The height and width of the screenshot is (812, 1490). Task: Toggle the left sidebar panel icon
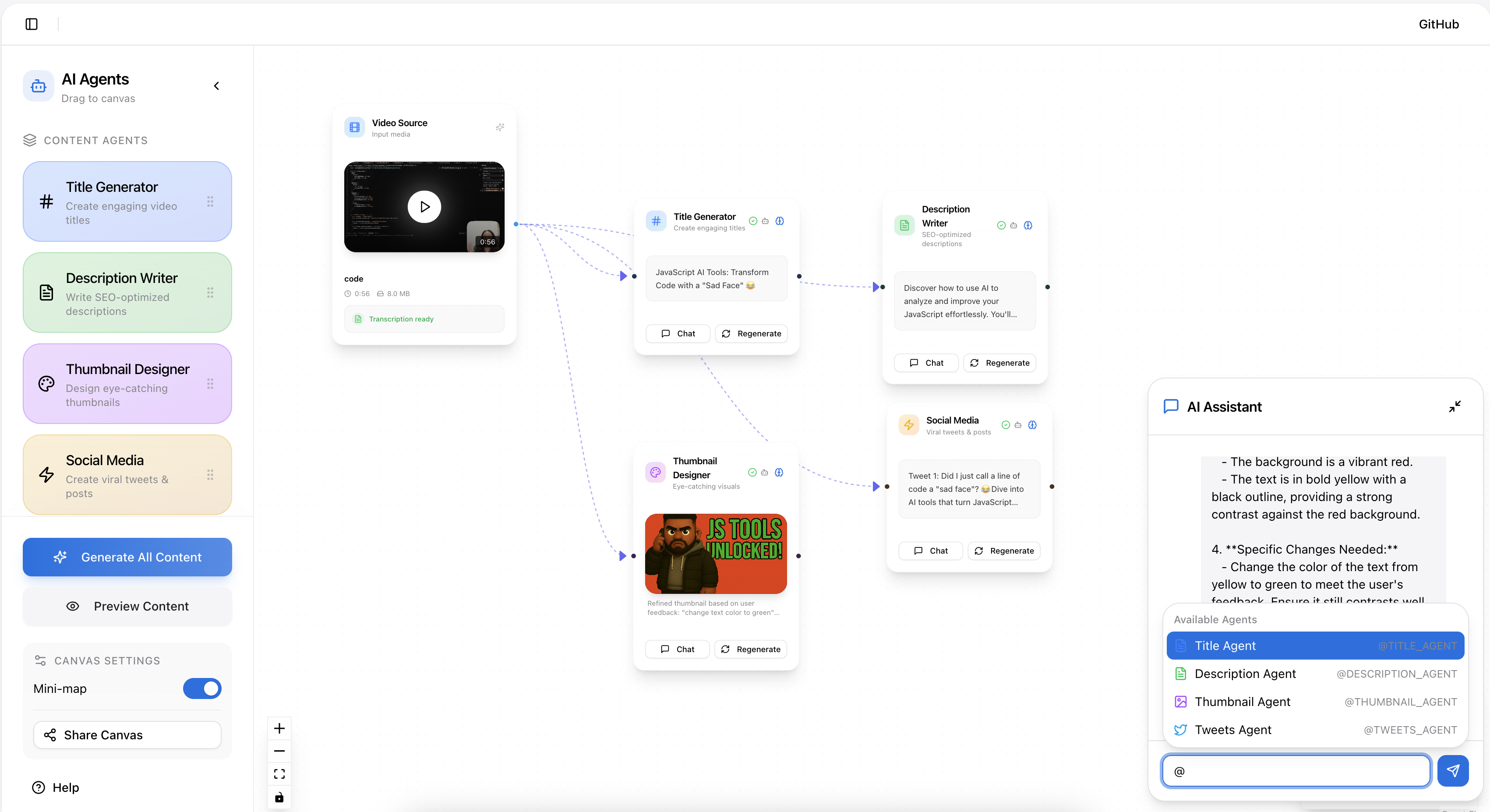pos(32,24)
